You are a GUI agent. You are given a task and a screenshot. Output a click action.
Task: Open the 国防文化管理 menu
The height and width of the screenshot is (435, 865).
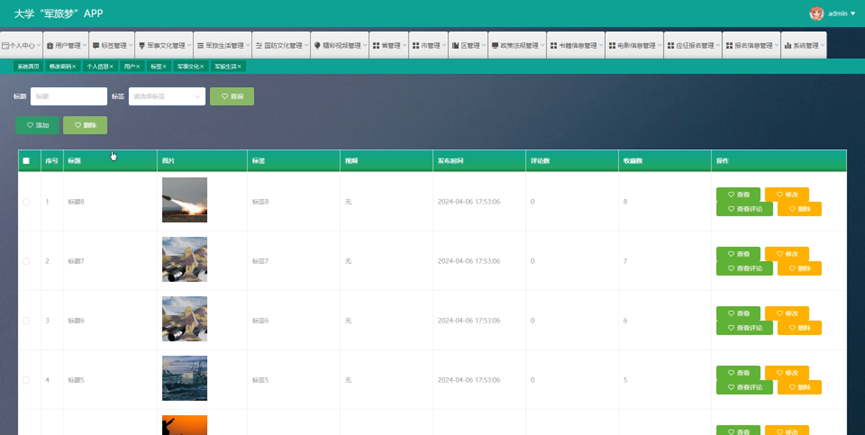[281, 45]
